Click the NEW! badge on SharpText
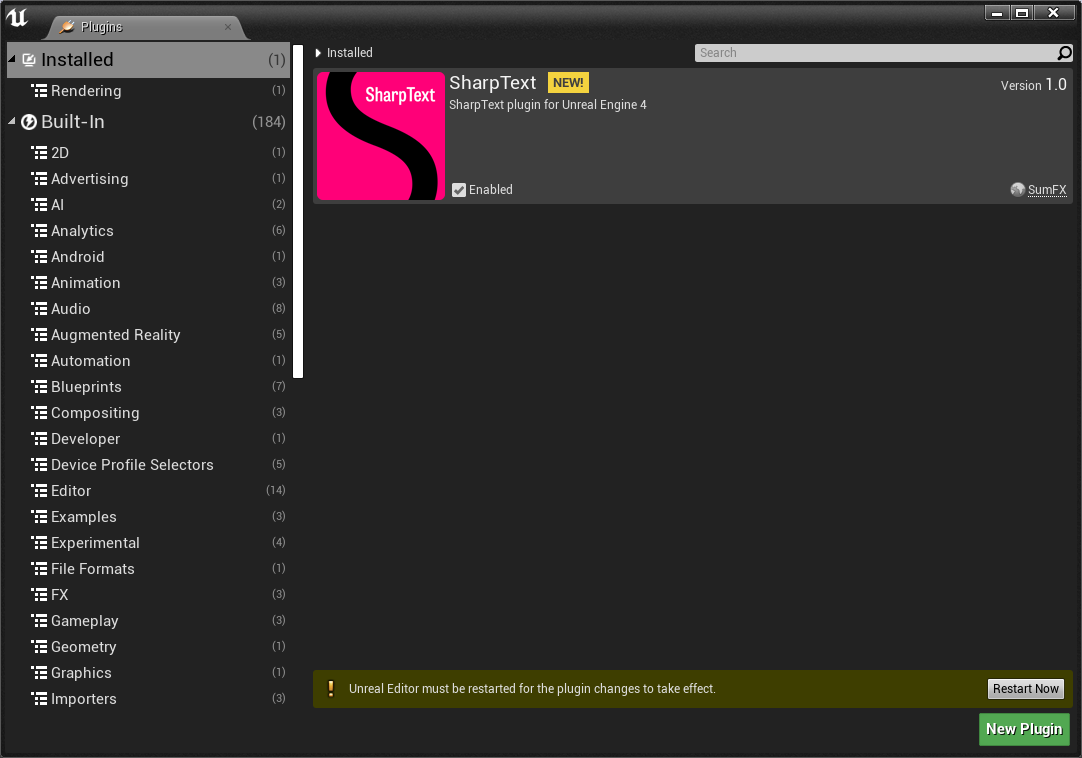 pos(568,83)
